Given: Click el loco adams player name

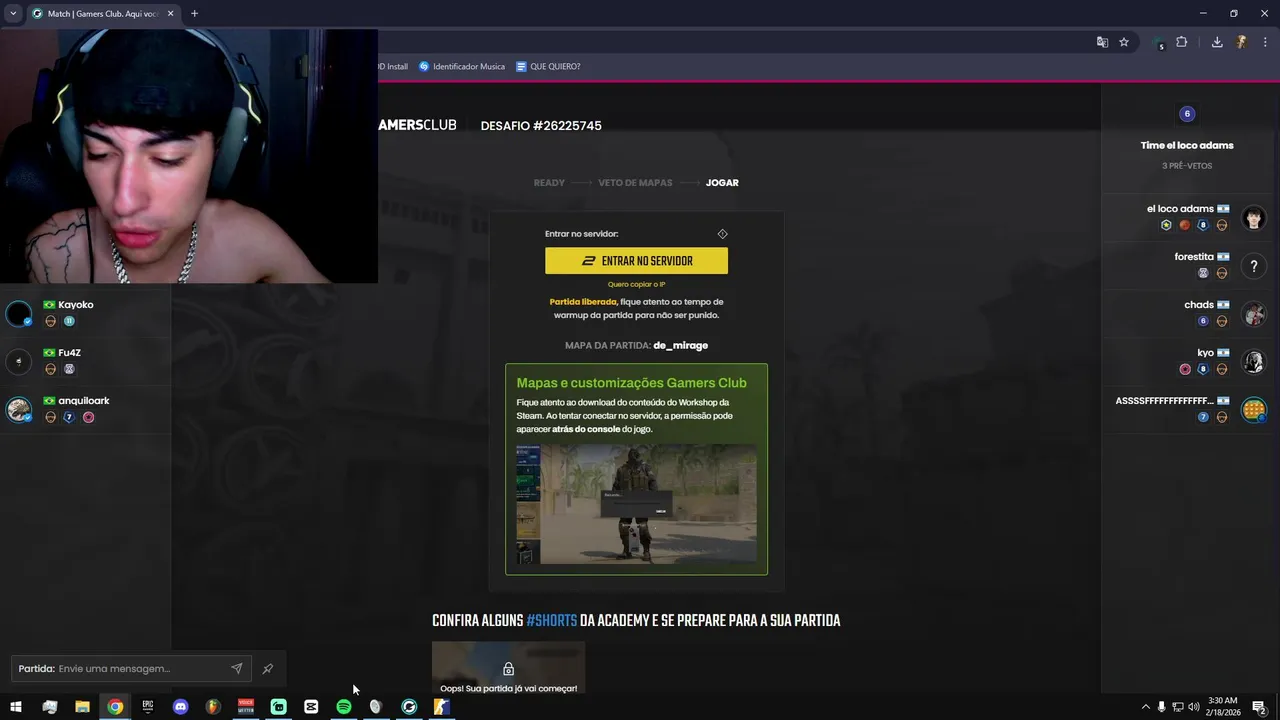Looking at the screenshot, I should coord(1180,209).
